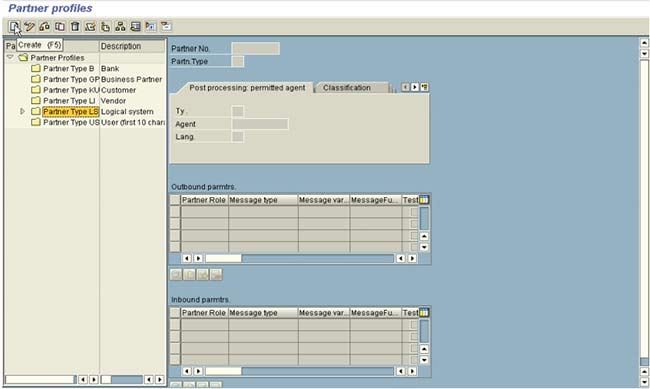Viewport: 650px width, 389px height.
Task: Click the expand subtree toolbar icon
Action: tap(150, 27)
